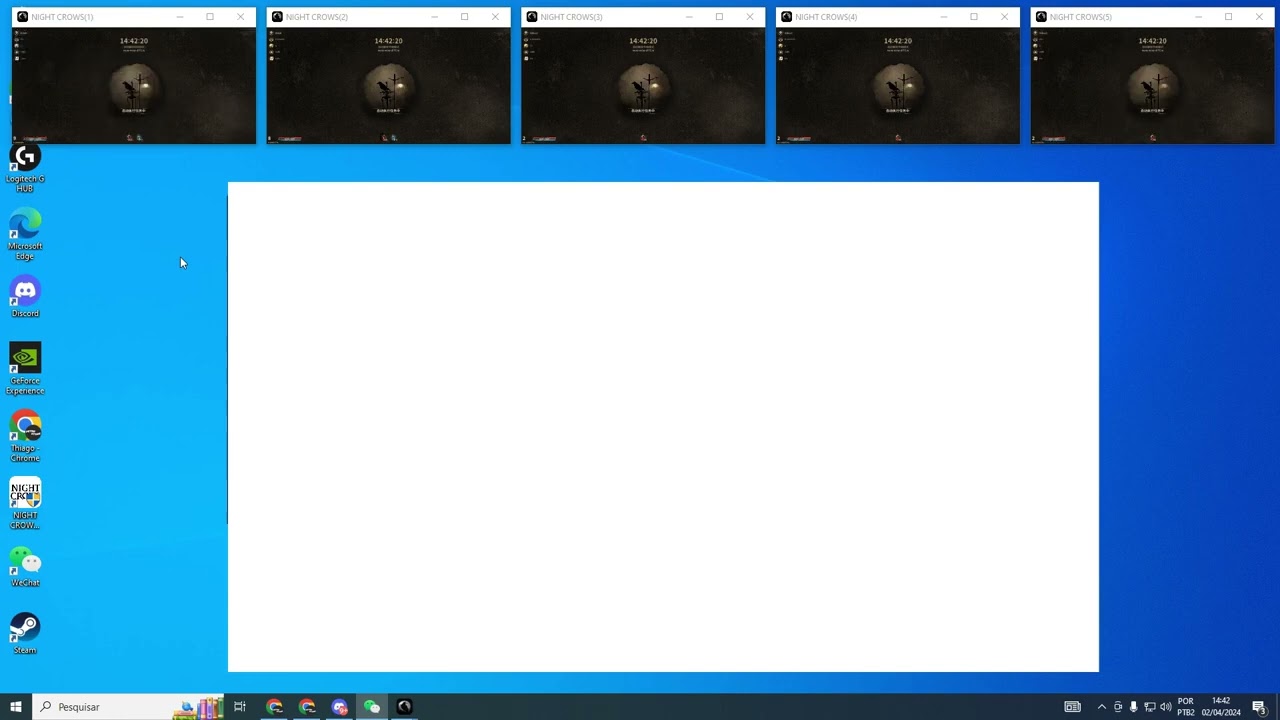Click the crow emblem in NIGHT CROWS(5)

point(1153,89)
